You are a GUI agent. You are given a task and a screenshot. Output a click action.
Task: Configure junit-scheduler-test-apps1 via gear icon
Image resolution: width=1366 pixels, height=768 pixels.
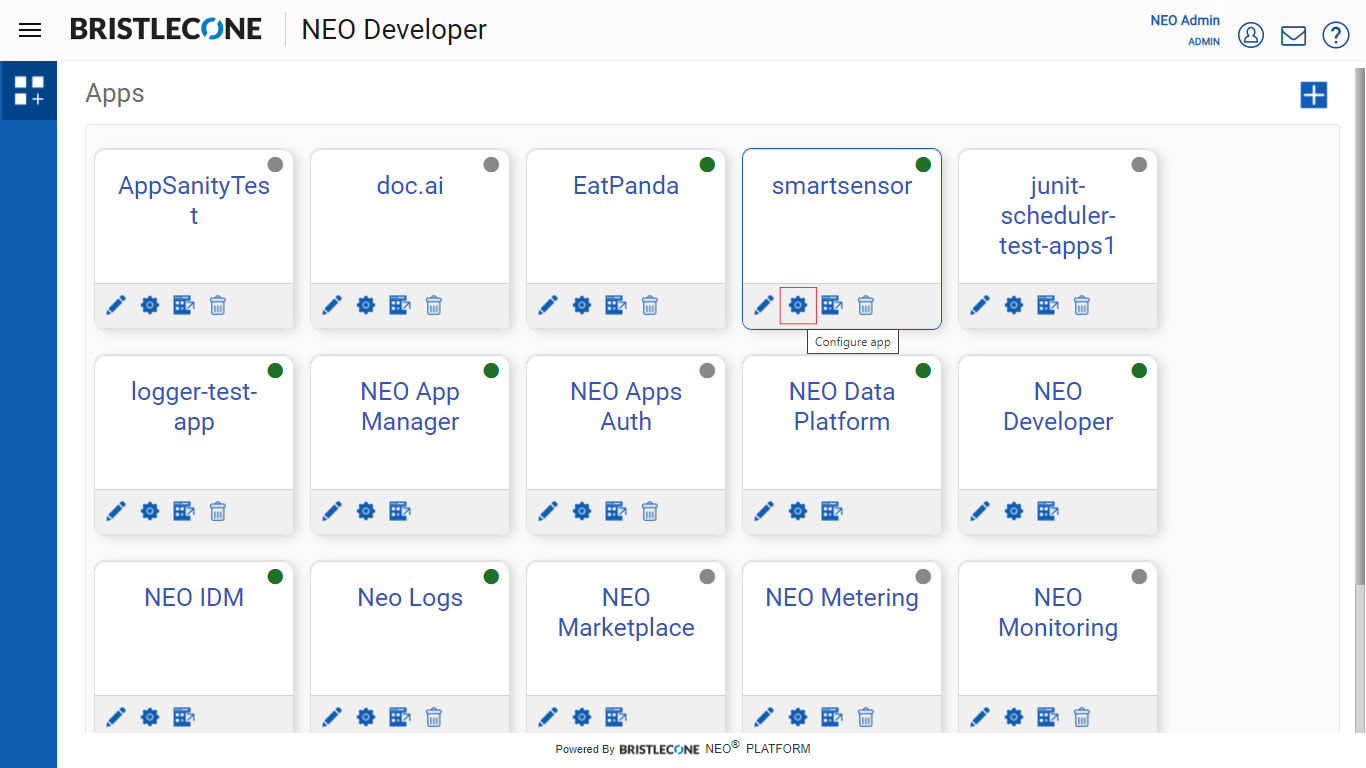pyautogui.click(x=1014, y=305)
